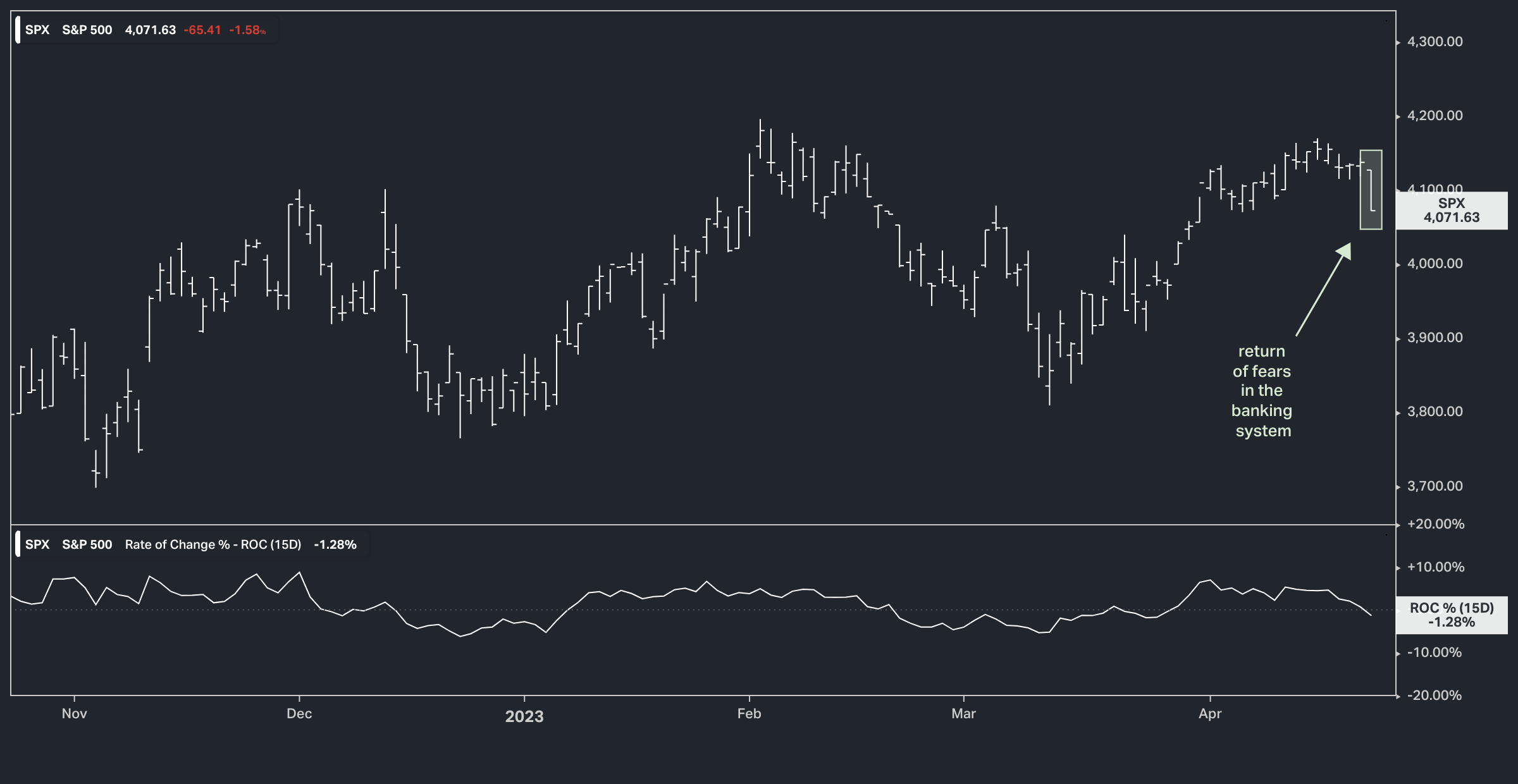
Task: Click the -20.00% ROC axis label
Action: [1435, 695]
